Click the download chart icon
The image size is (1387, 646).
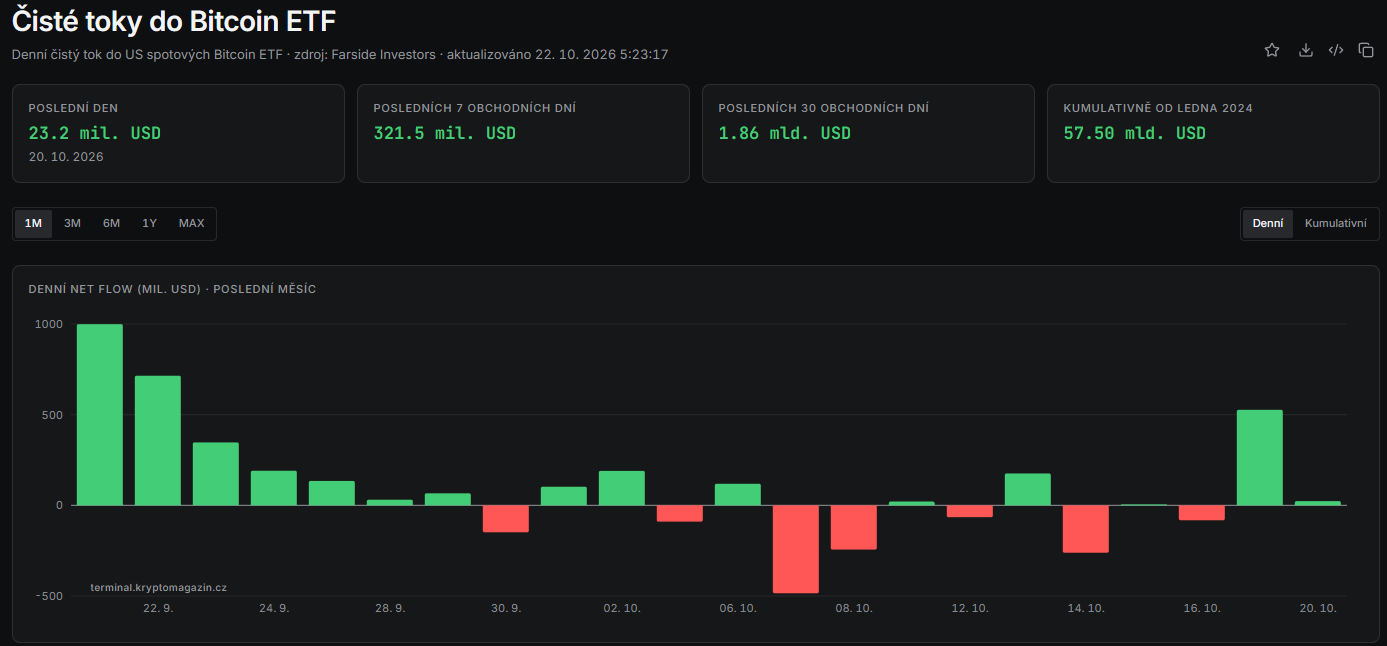click(1305, 50)
